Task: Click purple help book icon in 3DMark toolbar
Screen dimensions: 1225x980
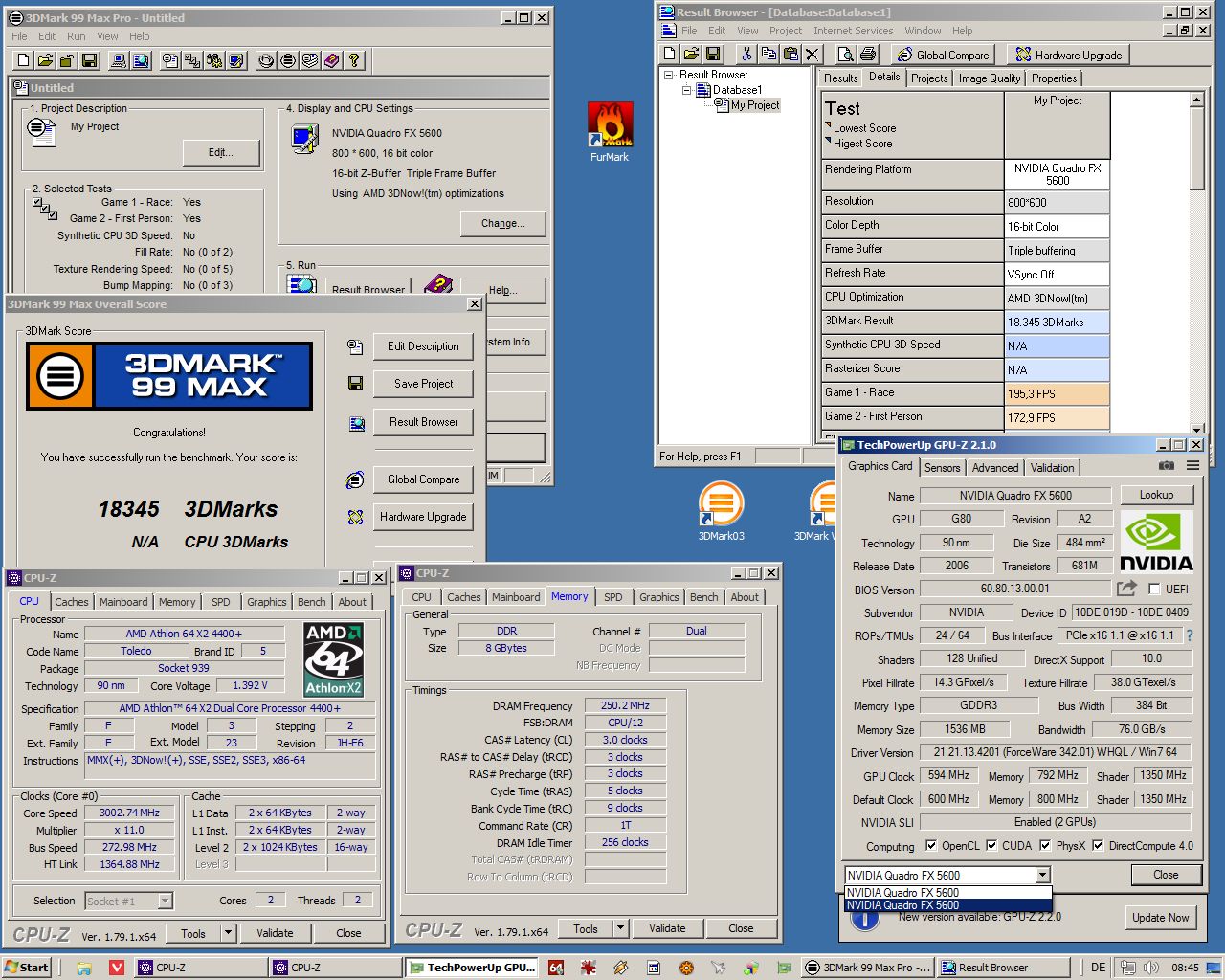Action: (x=332, y=60)
